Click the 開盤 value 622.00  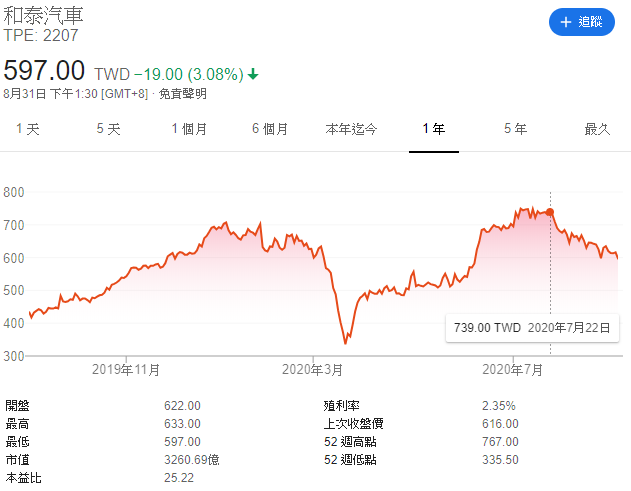[x=182, y=406]
